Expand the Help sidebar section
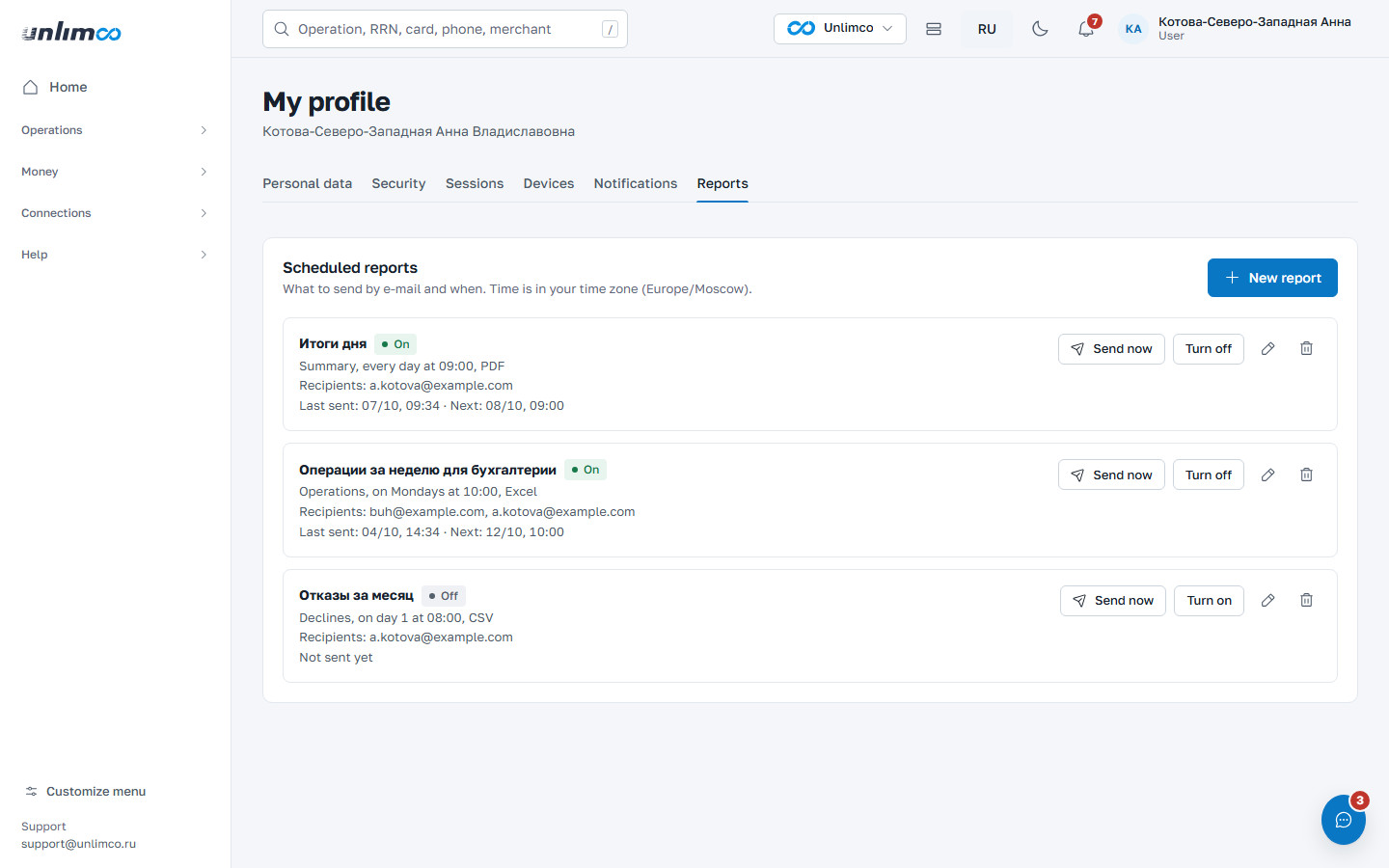Viewport: 1389px width, 868px height. point(115,255)
